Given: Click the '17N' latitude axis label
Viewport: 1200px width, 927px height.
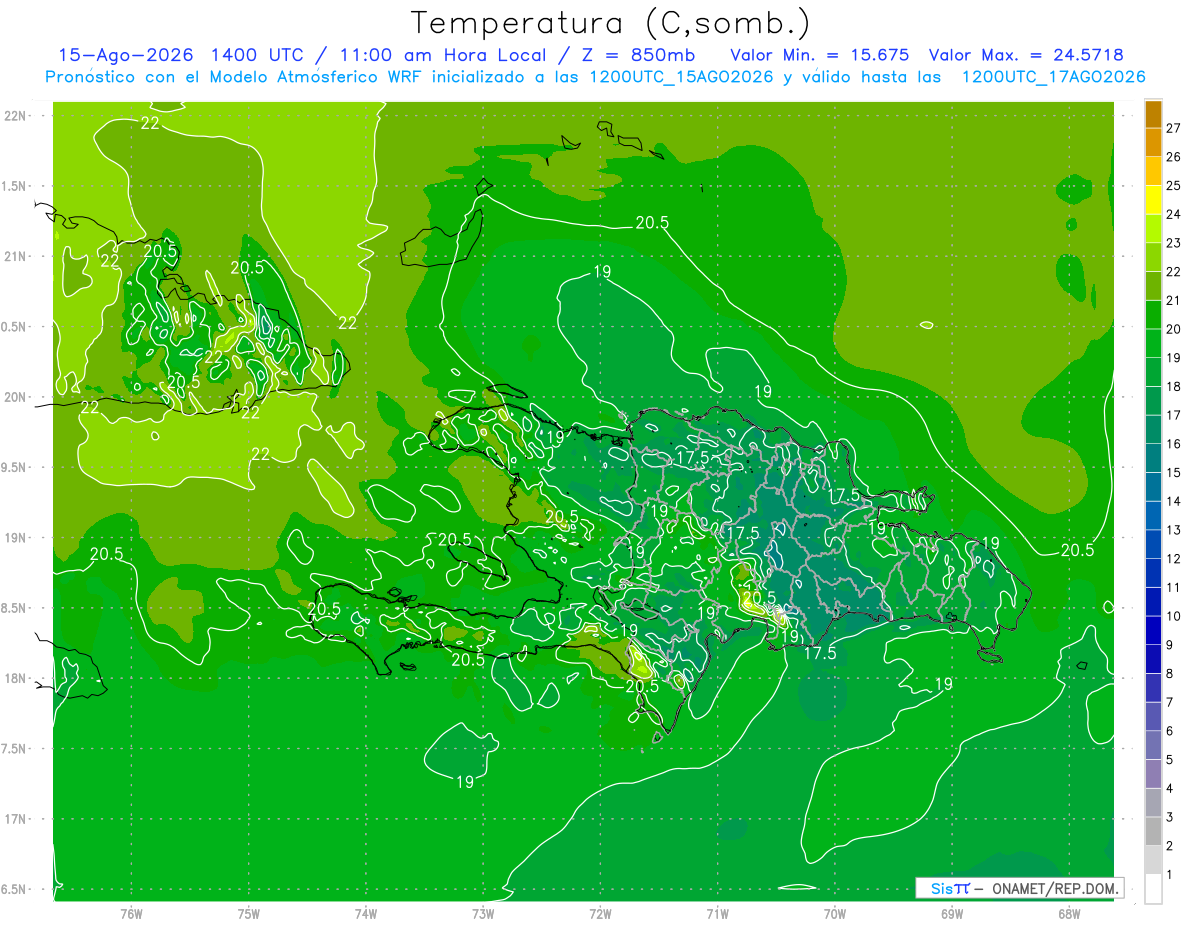Looking at the screenshot, I should tap(15, 819).
